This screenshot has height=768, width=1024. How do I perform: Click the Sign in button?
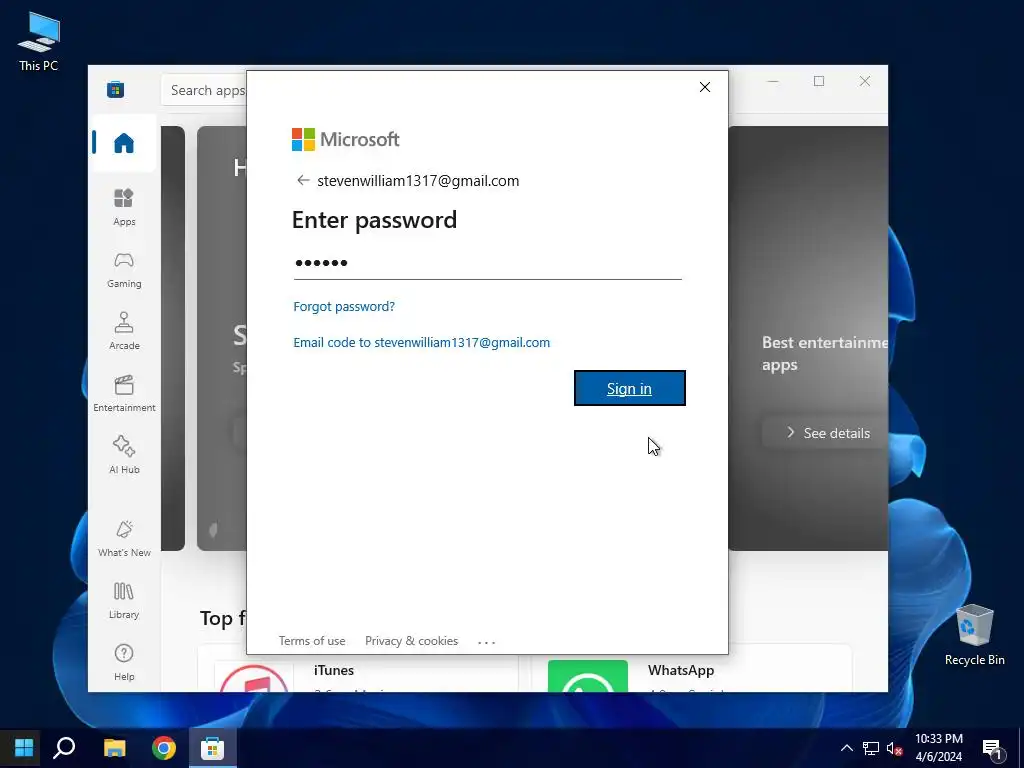click(x=630, y=388)
